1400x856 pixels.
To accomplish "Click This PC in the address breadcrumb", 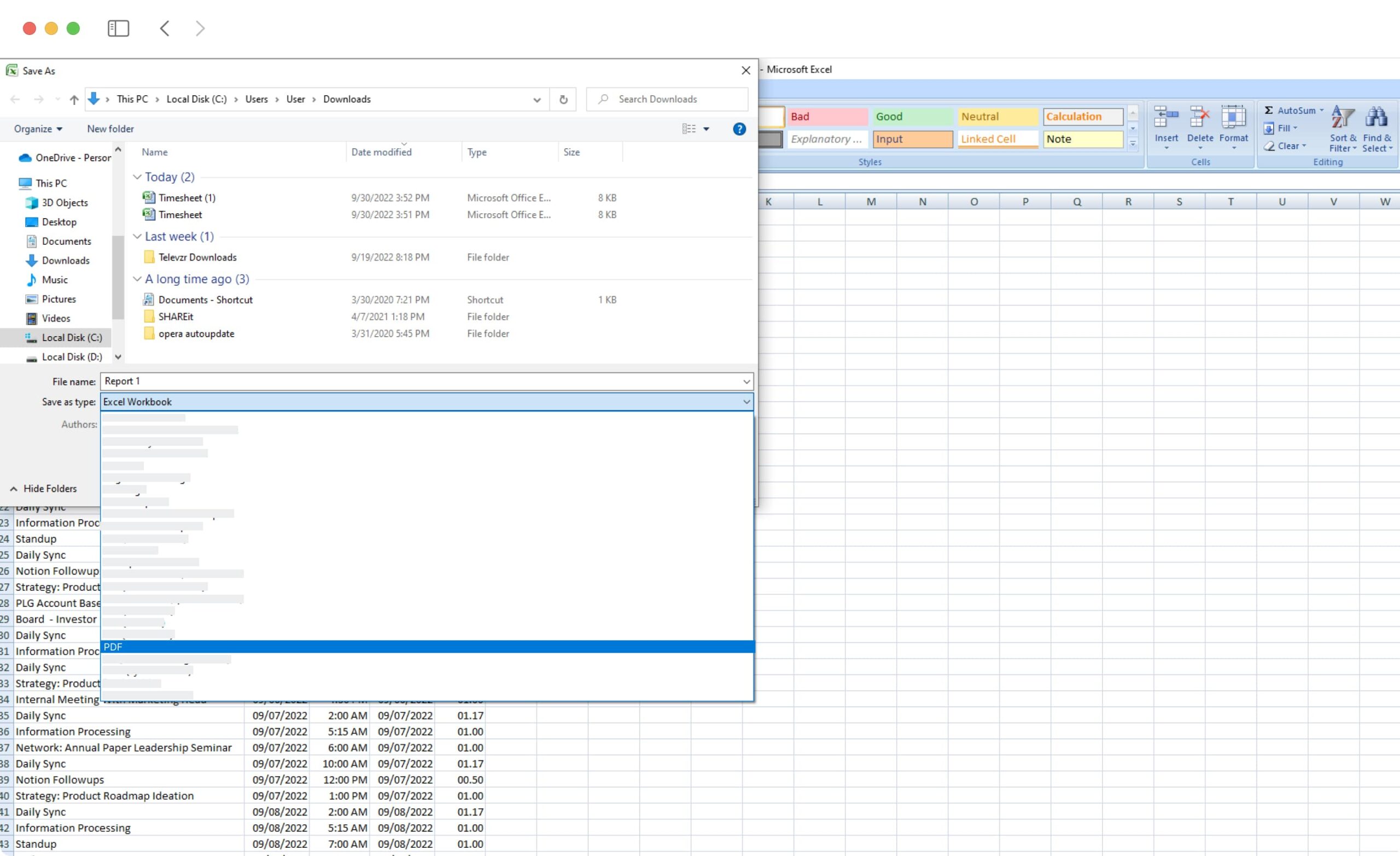I will [x=132, y=99].
